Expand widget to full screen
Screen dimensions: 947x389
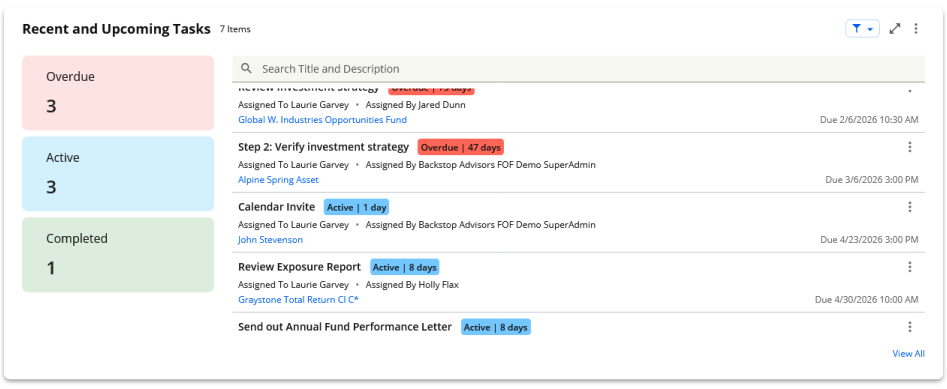[x=895, y=28]
